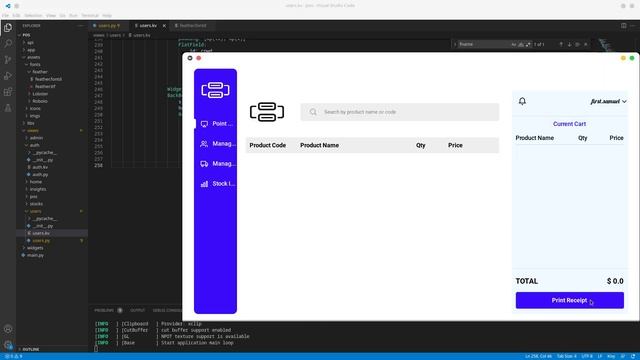
Task: Close the VS Code find widget
Action: click(586, 44)
